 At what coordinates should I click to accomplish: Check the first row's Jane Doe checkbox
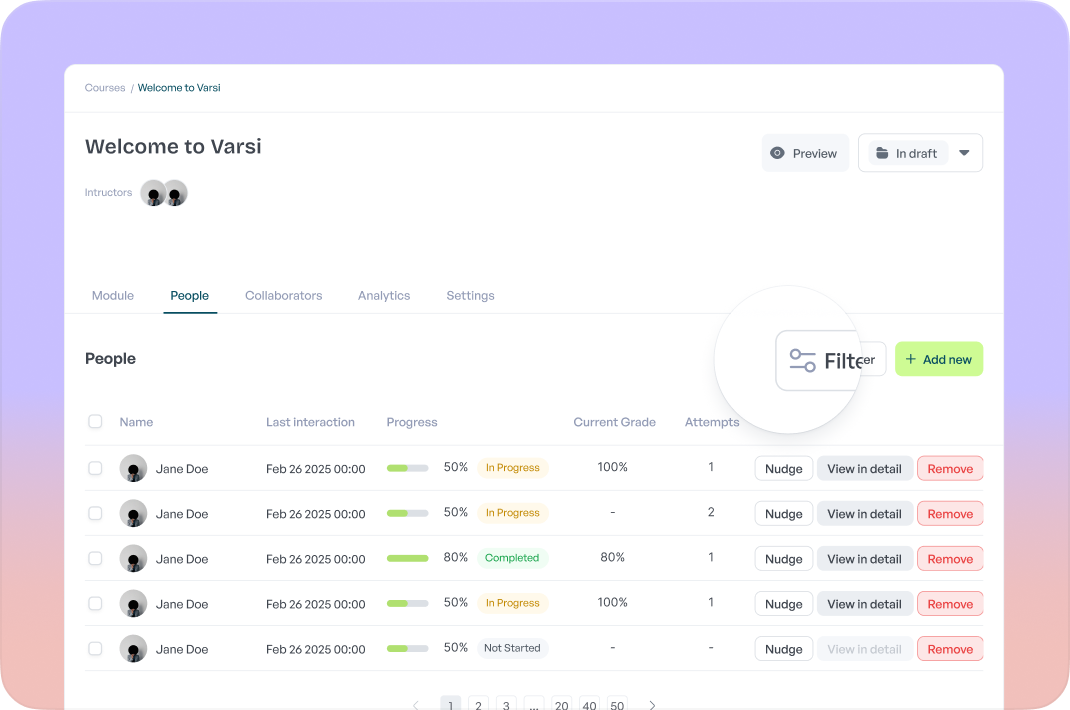(95, 468)
